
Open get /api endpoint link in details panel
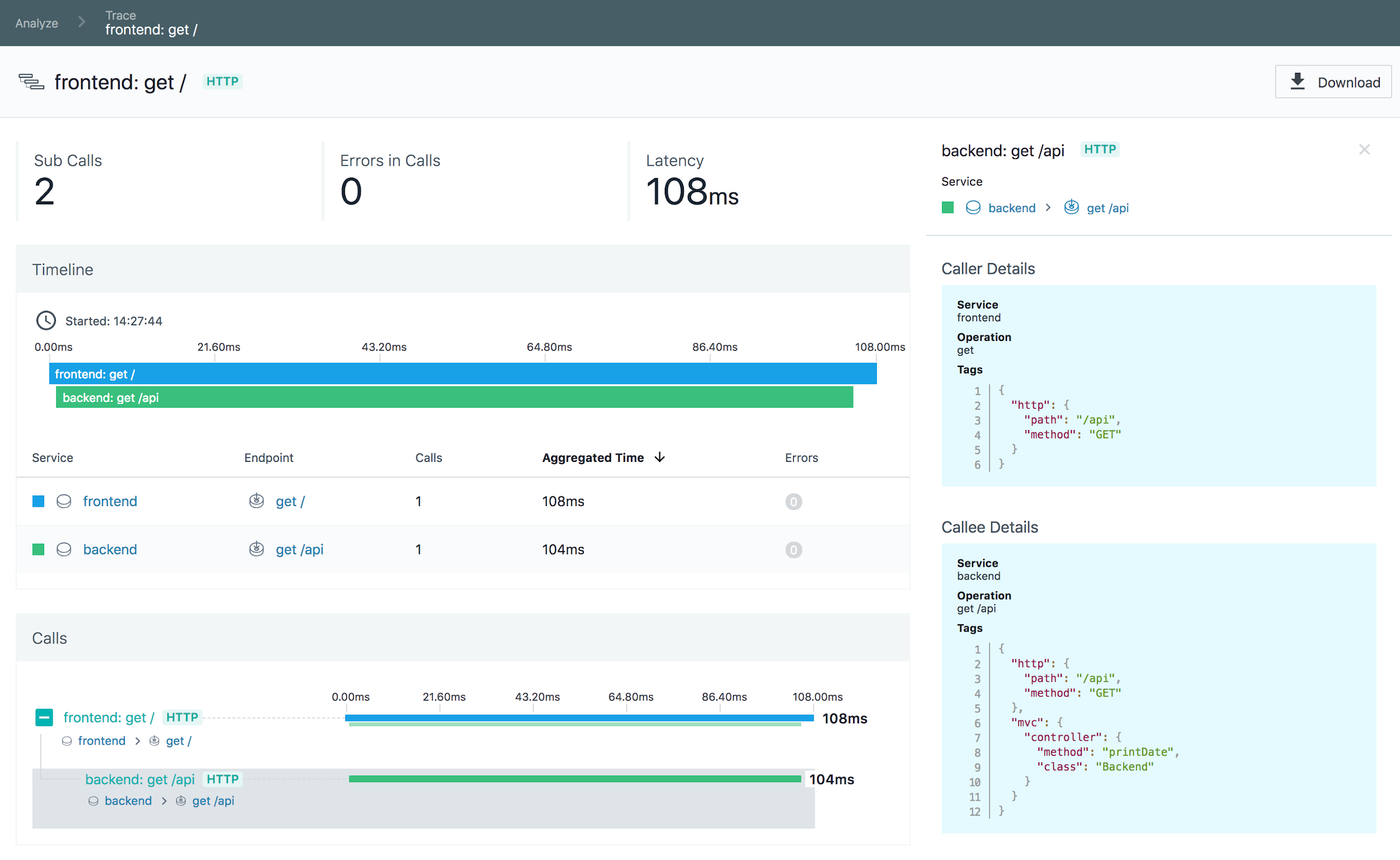click(1107, 208)
